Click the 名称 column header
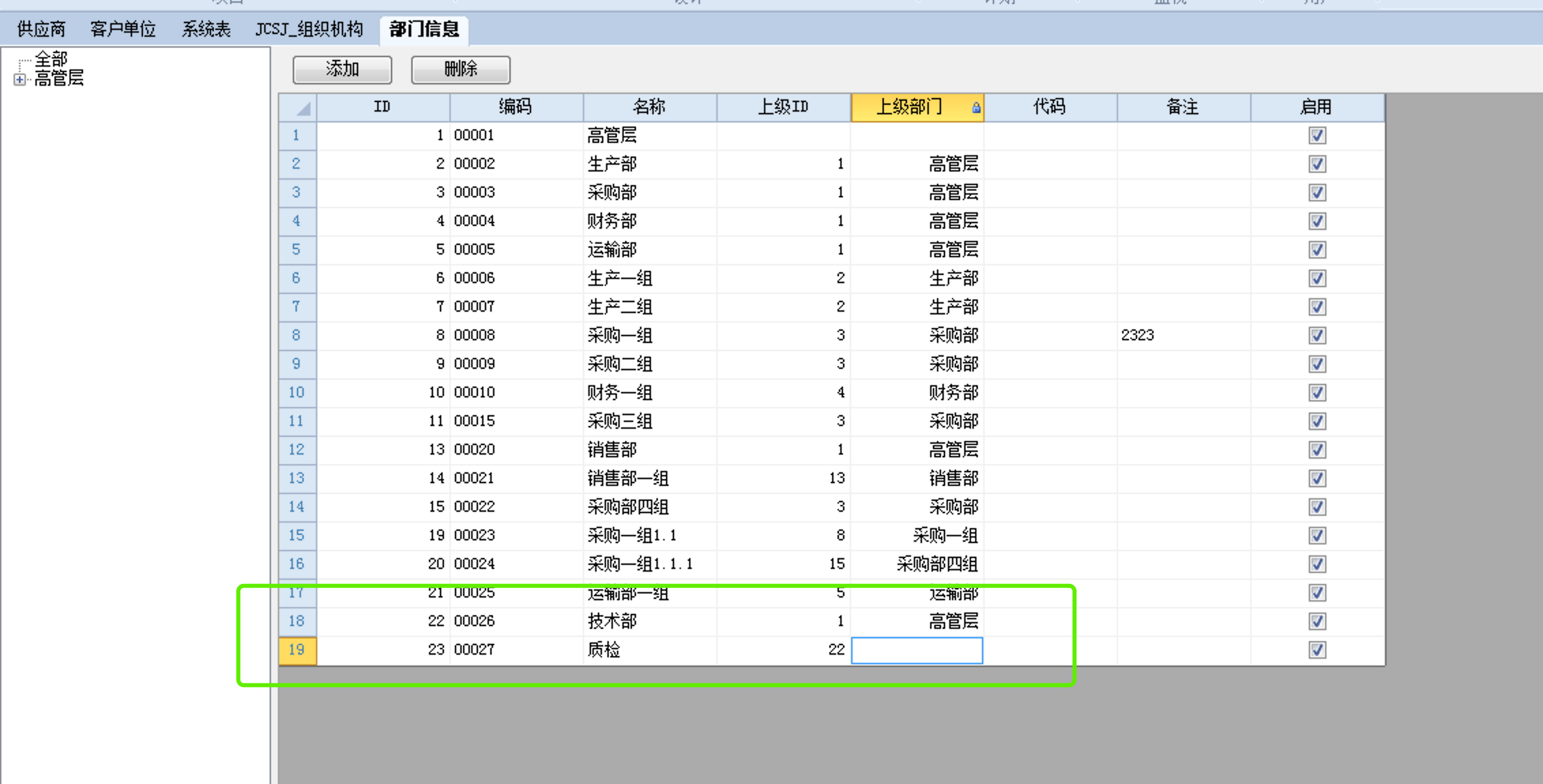The width and height of the screenshot is (1543, 784). point(649,107)
